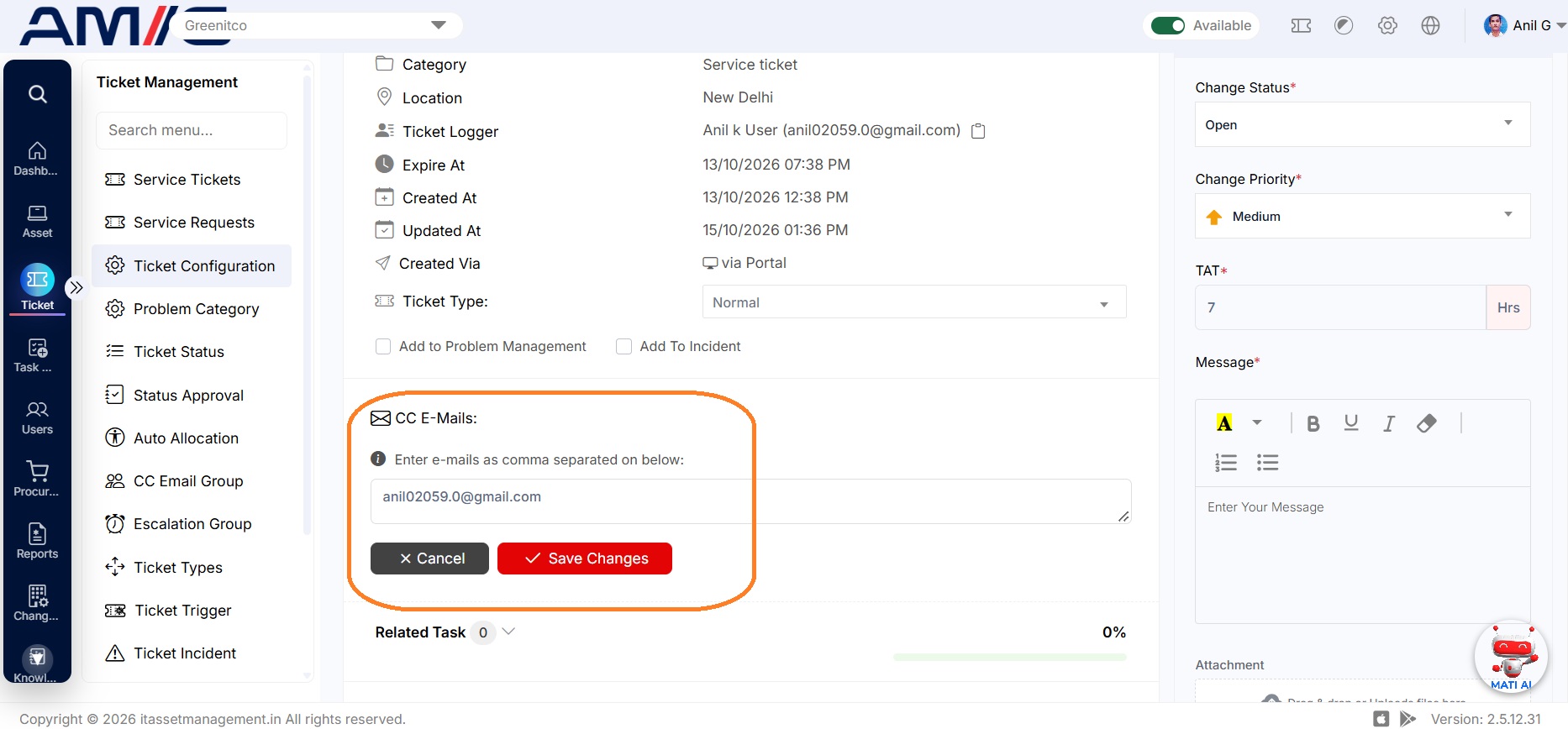Click the yellow highlight color swatch

click(x=1224, y=423)
